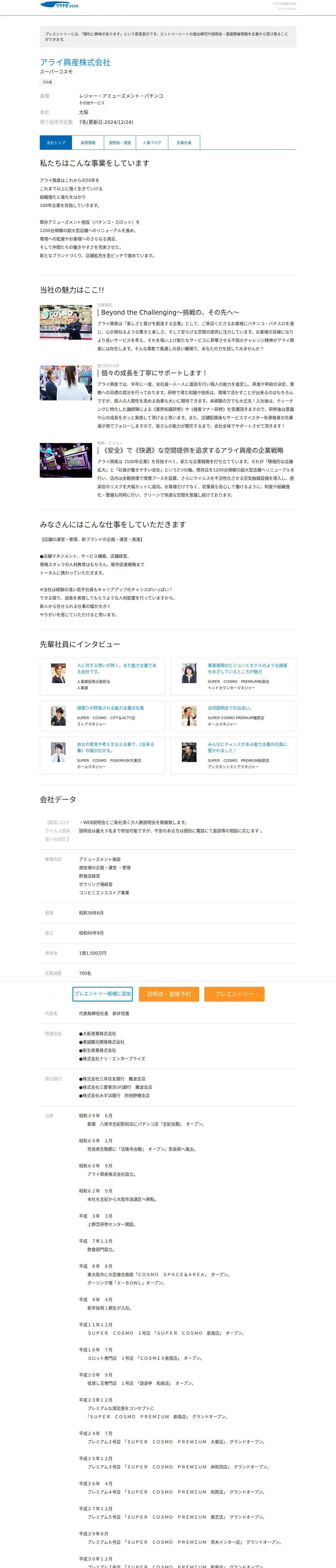336x1568 pixels.
Task: Open the COSMO storefront photo thumbnail
Action: click(66, 322)
